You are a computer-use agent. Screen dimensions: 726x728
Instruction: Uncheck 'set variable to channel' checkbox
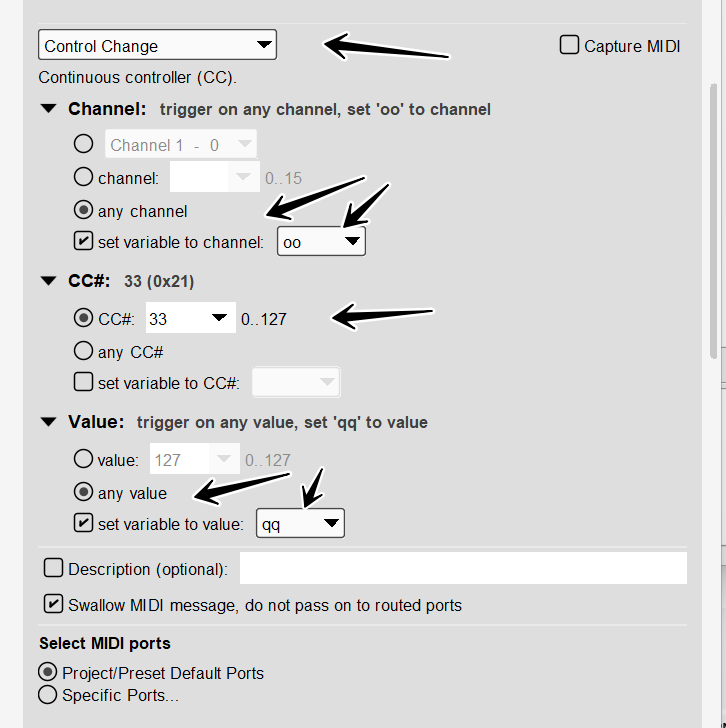tap(85, 241)
